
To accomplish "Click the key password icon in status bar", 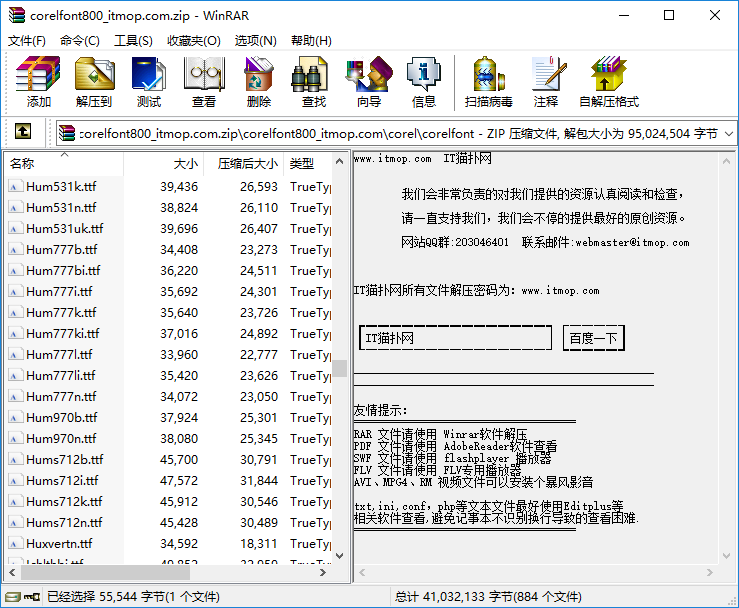I will (32, 598).
